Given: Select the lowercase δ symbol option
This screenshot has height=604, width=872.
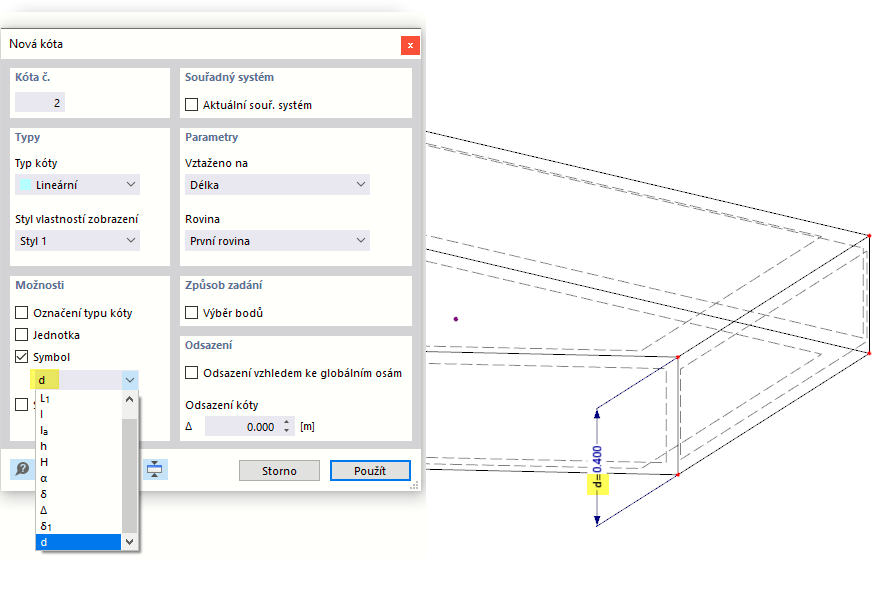Looking at the screenshot, I should pyautogui.click(x=78, y=494).
